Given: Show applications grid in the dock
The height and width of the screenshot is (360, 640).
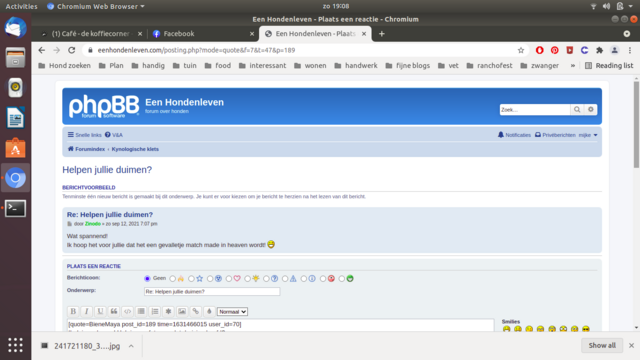Looking at the screenshot, I should point(16,345).
